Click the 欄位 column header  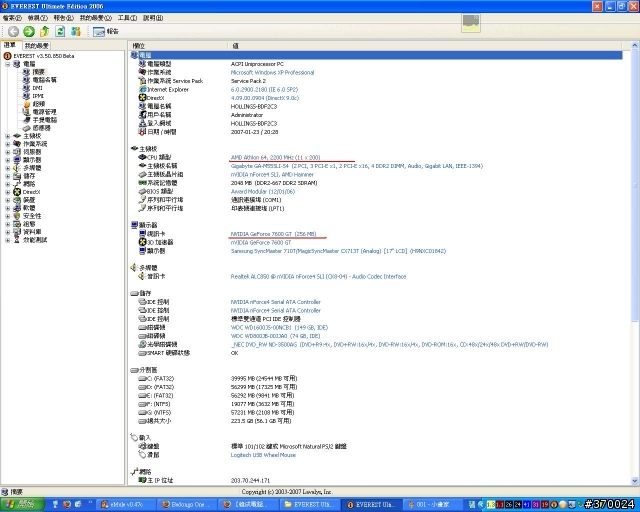pos(178,46)
